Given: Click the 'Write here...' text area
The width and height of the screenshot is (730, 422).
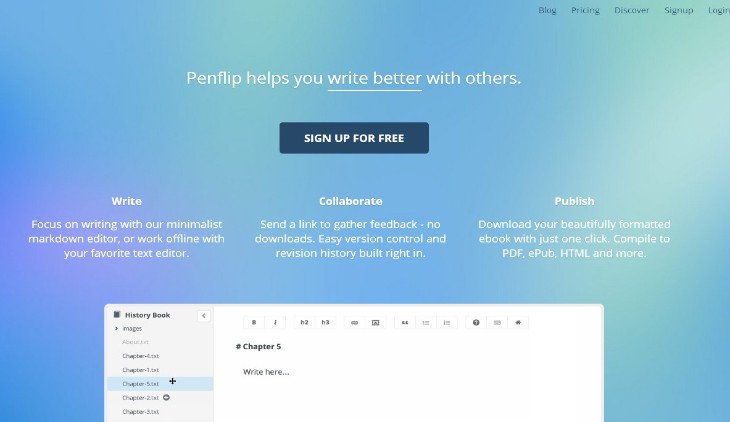Looking at the screenshot, I should (266, 372).
